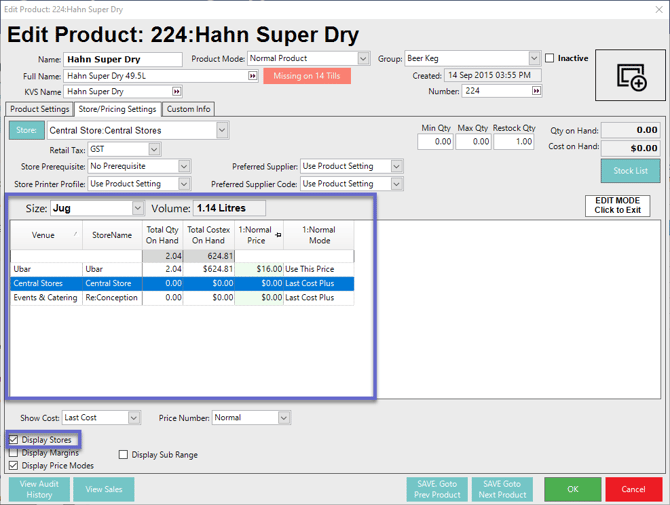Click the sort arrow in Venue column header
The width and height of the screenshot is (670, 505).
pyautogui.click(x=76, y=235)
